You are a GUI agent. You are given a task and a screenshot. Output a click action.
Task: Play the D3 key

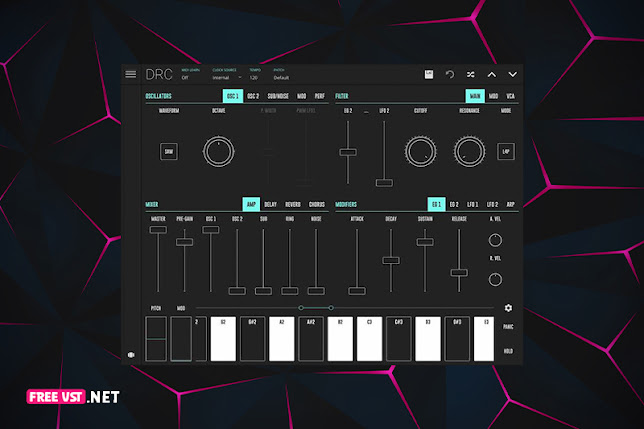coord(428,339)
